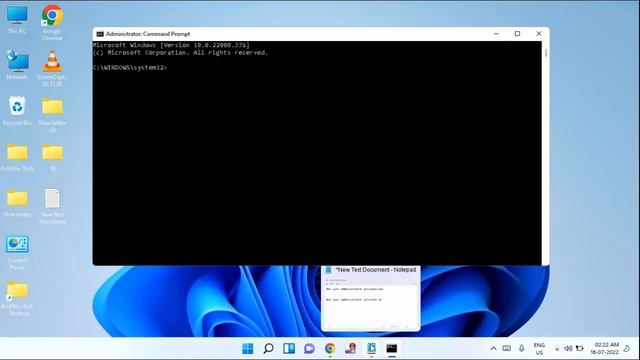Open the Windows Start menu
The width and height of the screenshot is (640, 360).
tap(248, 348)
